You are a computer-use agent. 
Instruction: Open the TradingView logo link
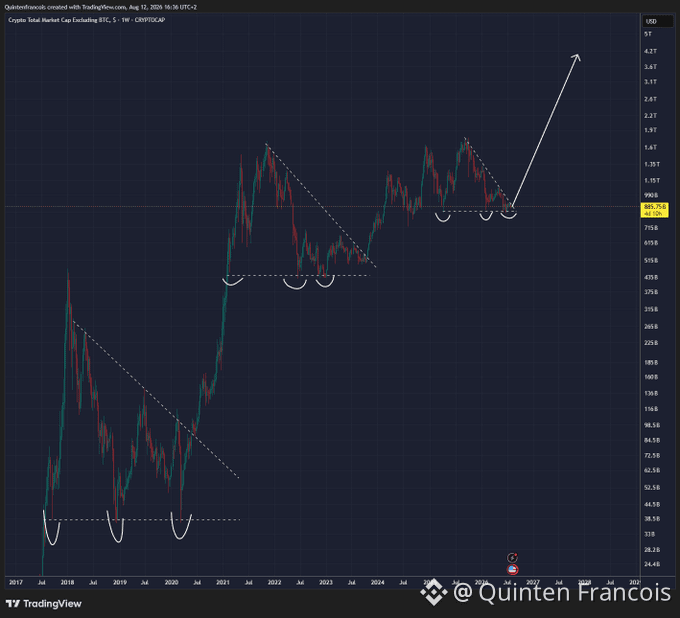(x=44, y=603)
